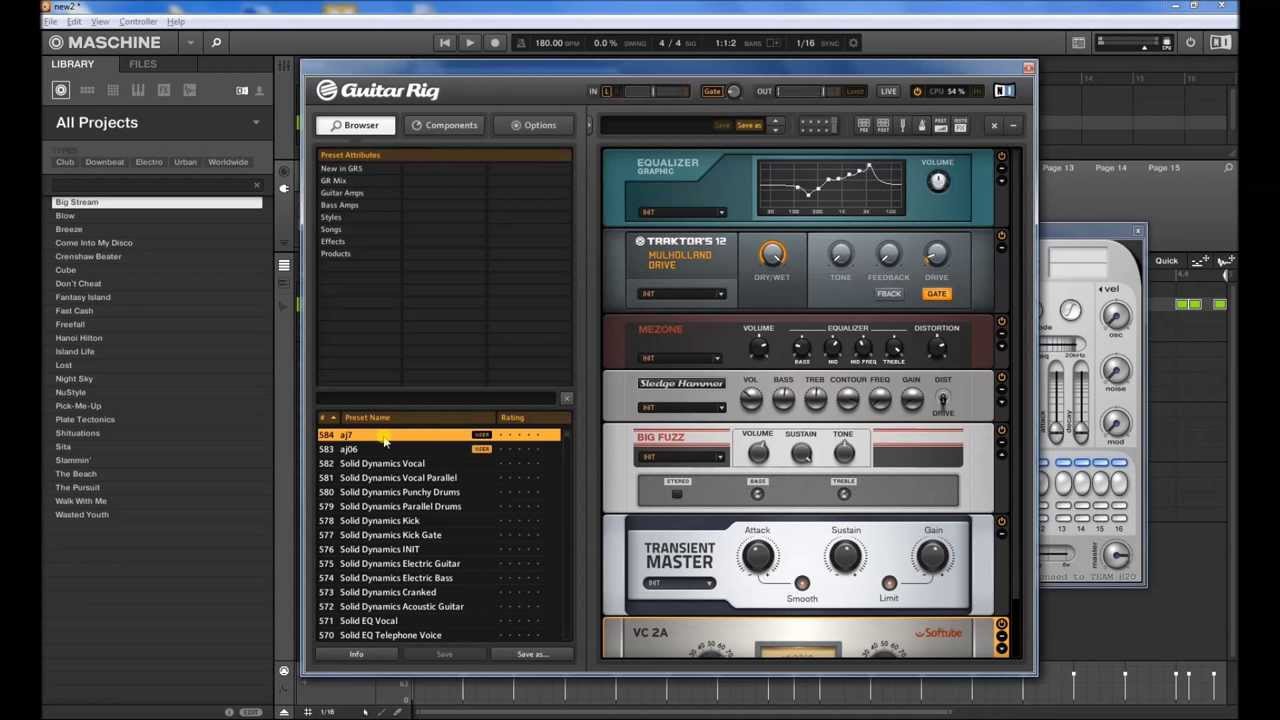Viewport: 1280px width, 720px height.
Task: Open the Master FX tool
Action: tap(960, 125)
